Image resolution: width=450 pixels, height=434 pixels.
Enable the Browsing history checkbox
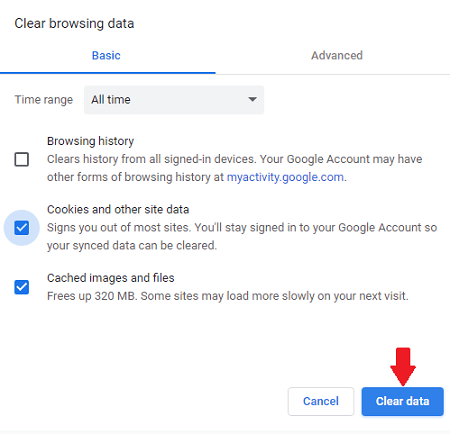[x=22, y=159]
